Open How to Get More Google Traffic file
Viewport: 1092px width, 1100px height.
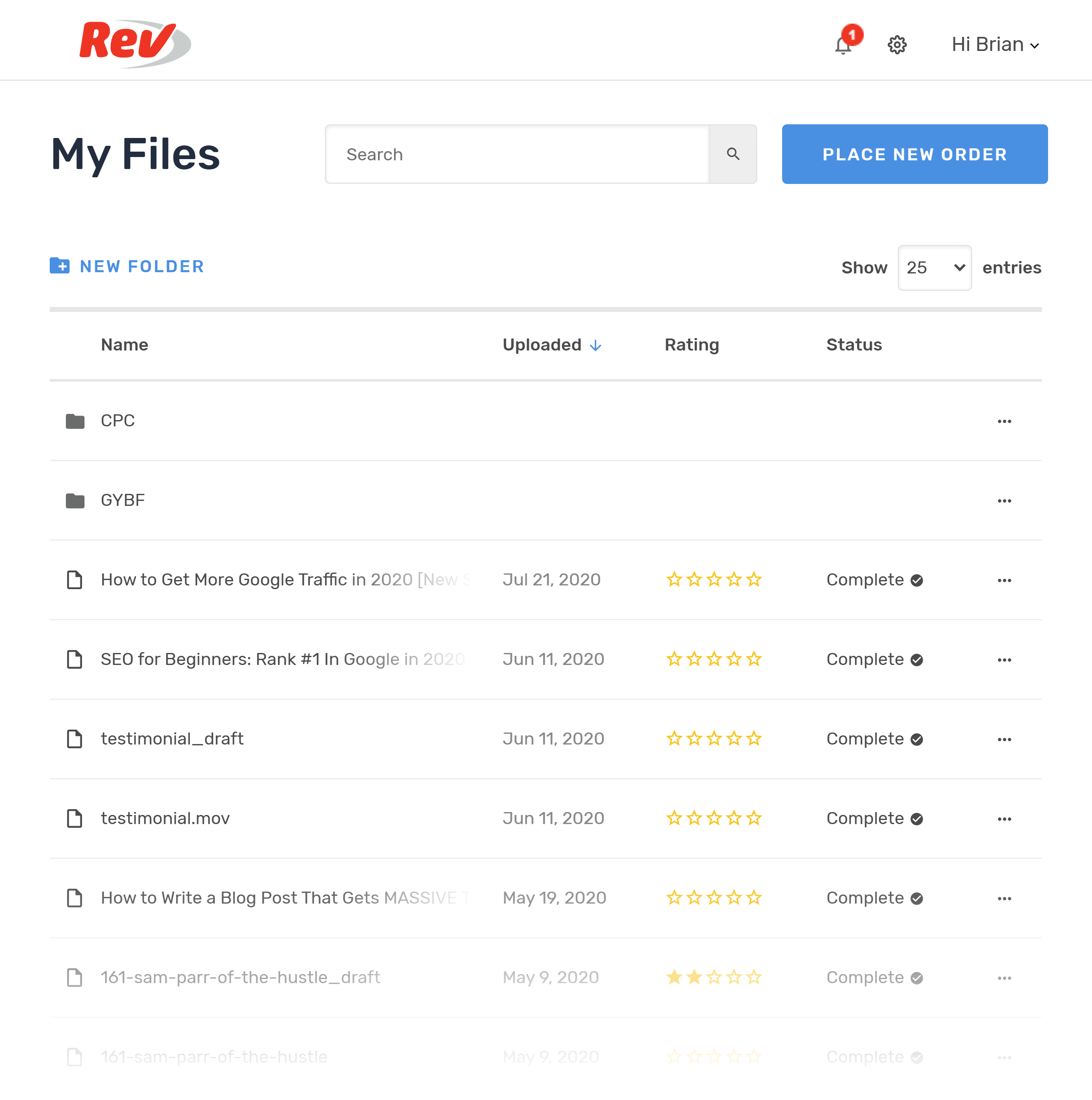coord(286,580)
